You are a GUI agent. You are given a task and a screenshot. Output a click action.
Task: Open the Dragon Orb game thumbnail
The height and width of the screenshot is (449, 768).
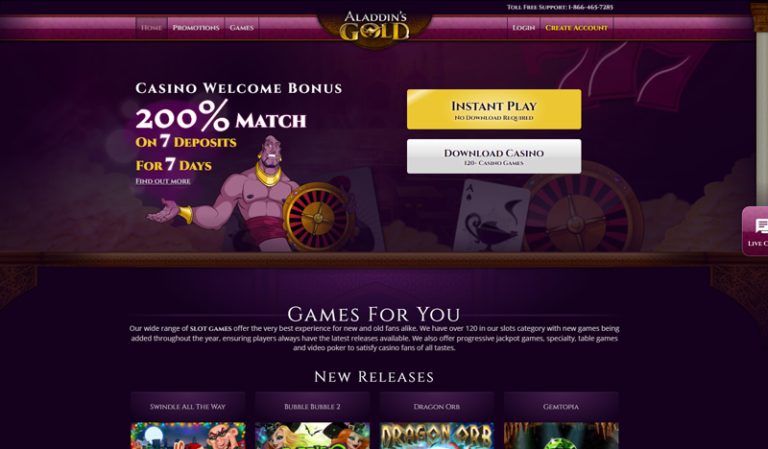(437, 436)
